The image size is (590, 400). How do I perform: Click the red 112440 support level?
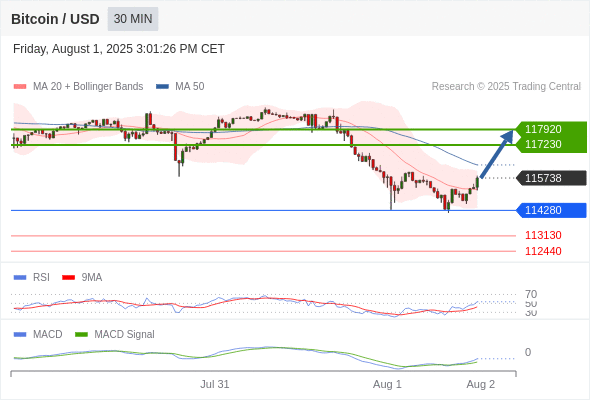pos(543,251)
